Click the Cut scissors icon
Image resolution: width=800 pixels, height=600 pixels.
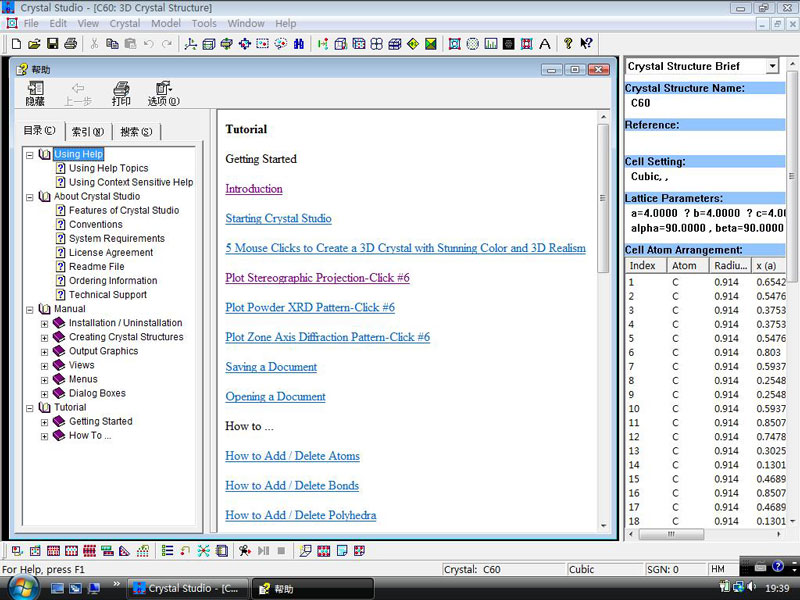(x=94, y=44)
